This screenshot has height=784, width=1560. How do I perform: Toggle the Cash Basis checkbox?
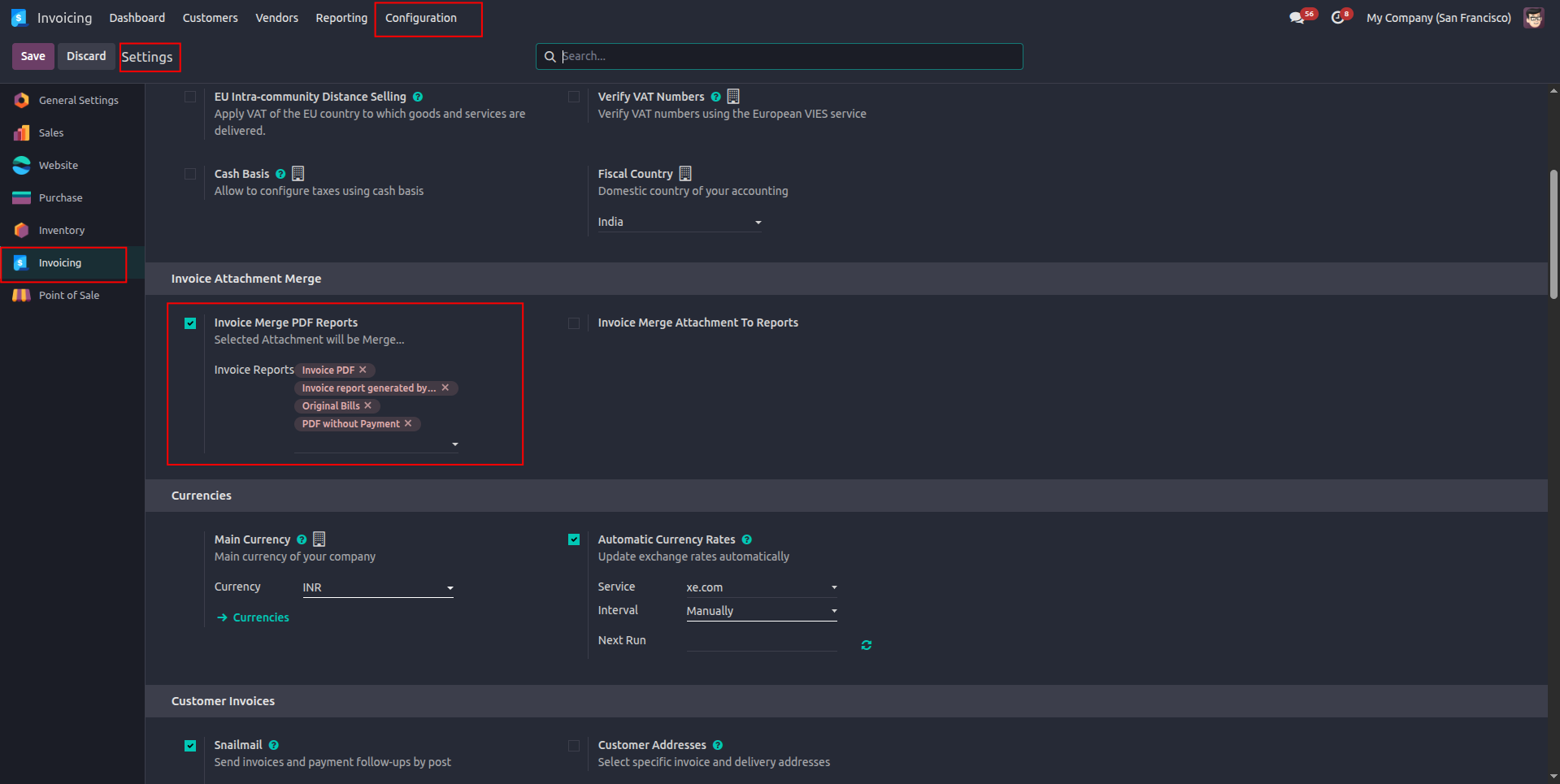[x=190, y=174]
